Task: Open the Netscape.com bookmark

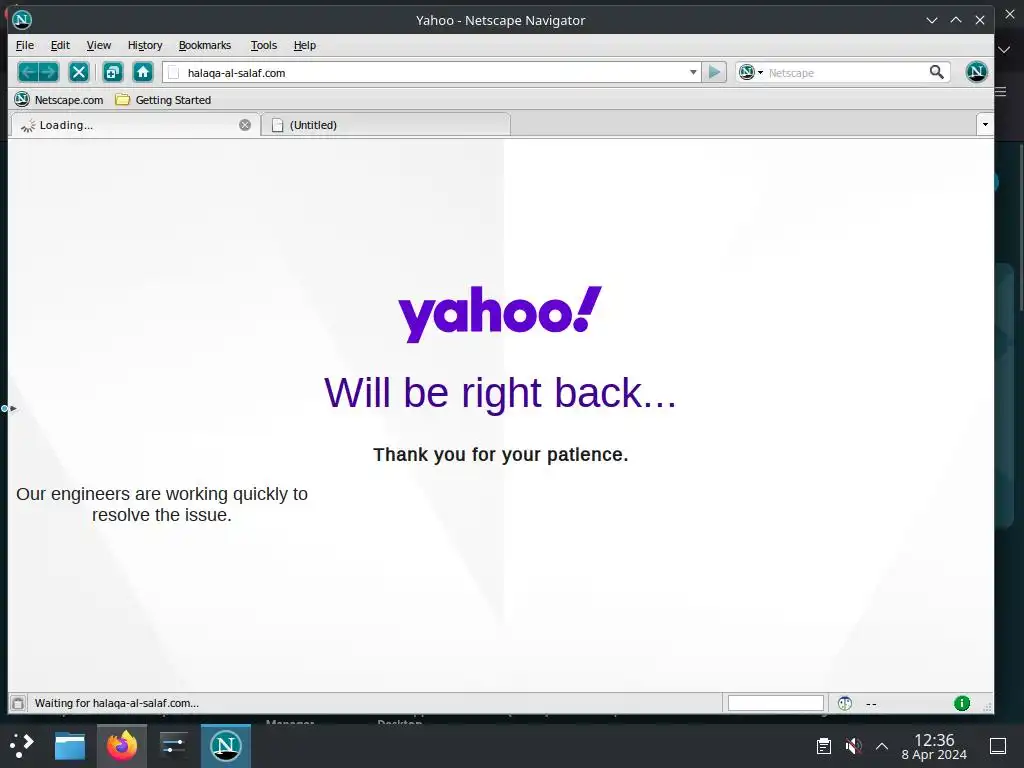Action: (59, 99)
